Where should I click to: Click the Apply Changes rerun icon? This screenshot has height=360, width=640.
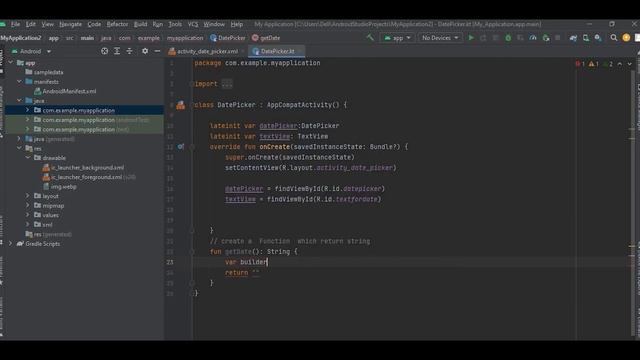[x=483, y=38]
